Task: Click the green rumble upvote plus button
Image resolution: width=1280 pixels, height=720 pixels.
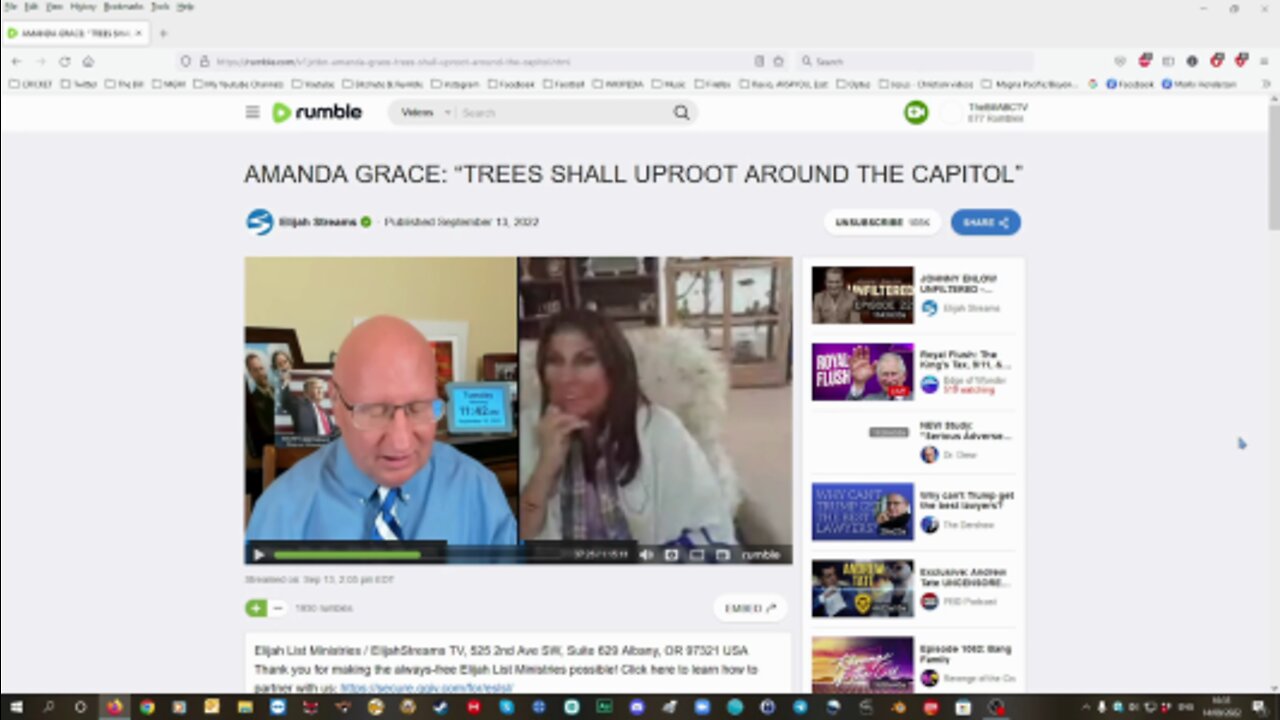Action: point(256,608)
